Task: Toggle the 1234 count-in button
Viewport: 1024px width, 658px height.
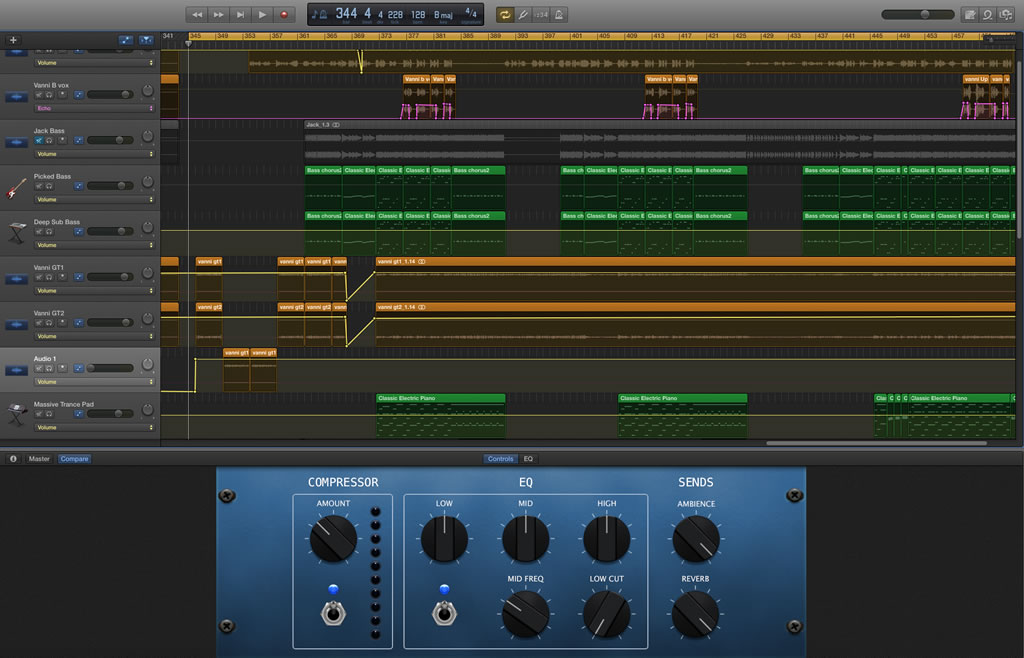Action: pyautogui.click(x=541, y=14)
